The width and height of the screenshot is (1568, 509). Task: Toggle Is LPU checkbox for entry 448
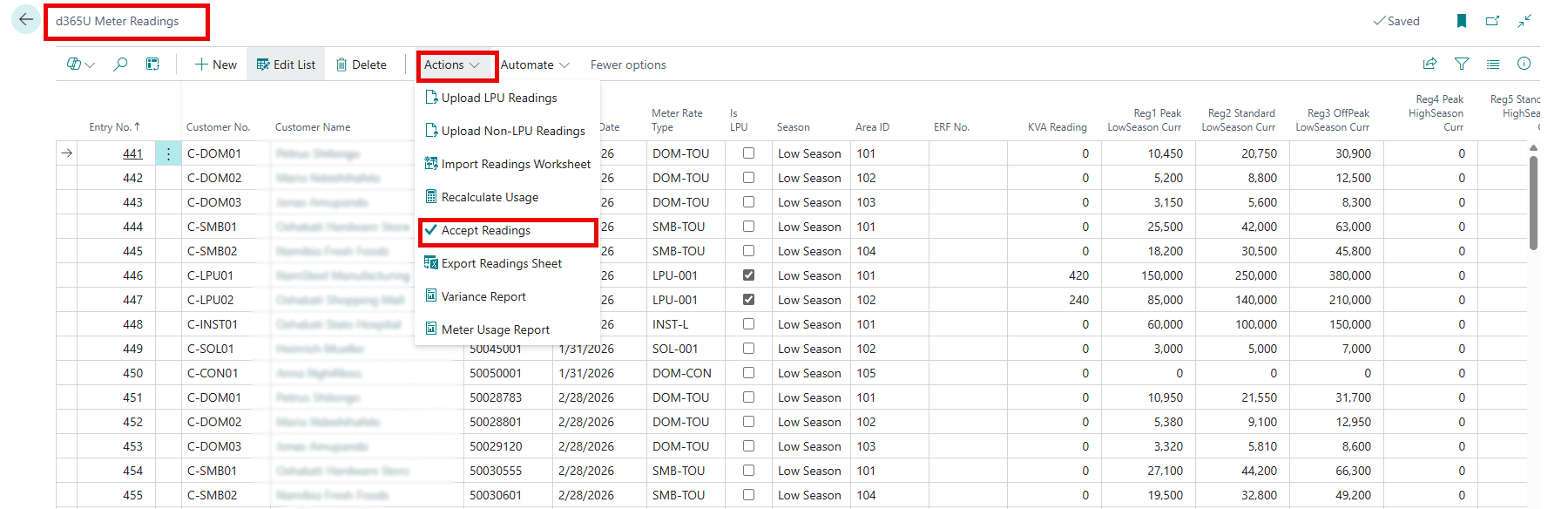(748, 323)
